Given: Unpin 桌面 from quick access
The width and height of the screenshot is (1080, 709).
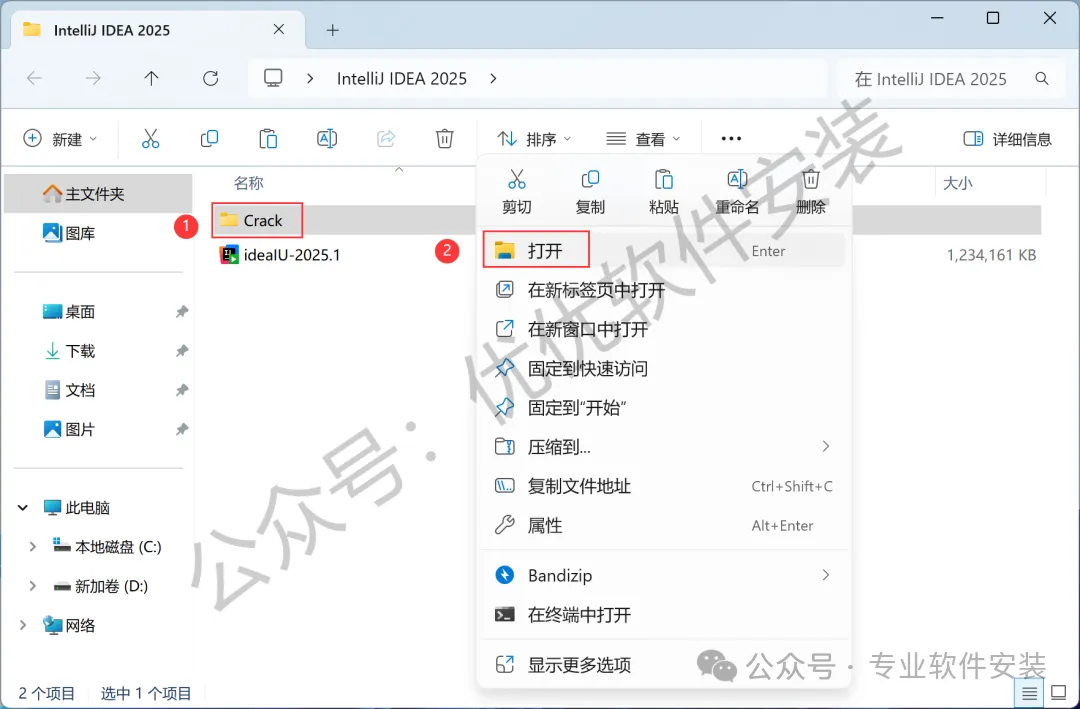Looking at the screenshot, I should pyautogui.click(x=182, y=312).
